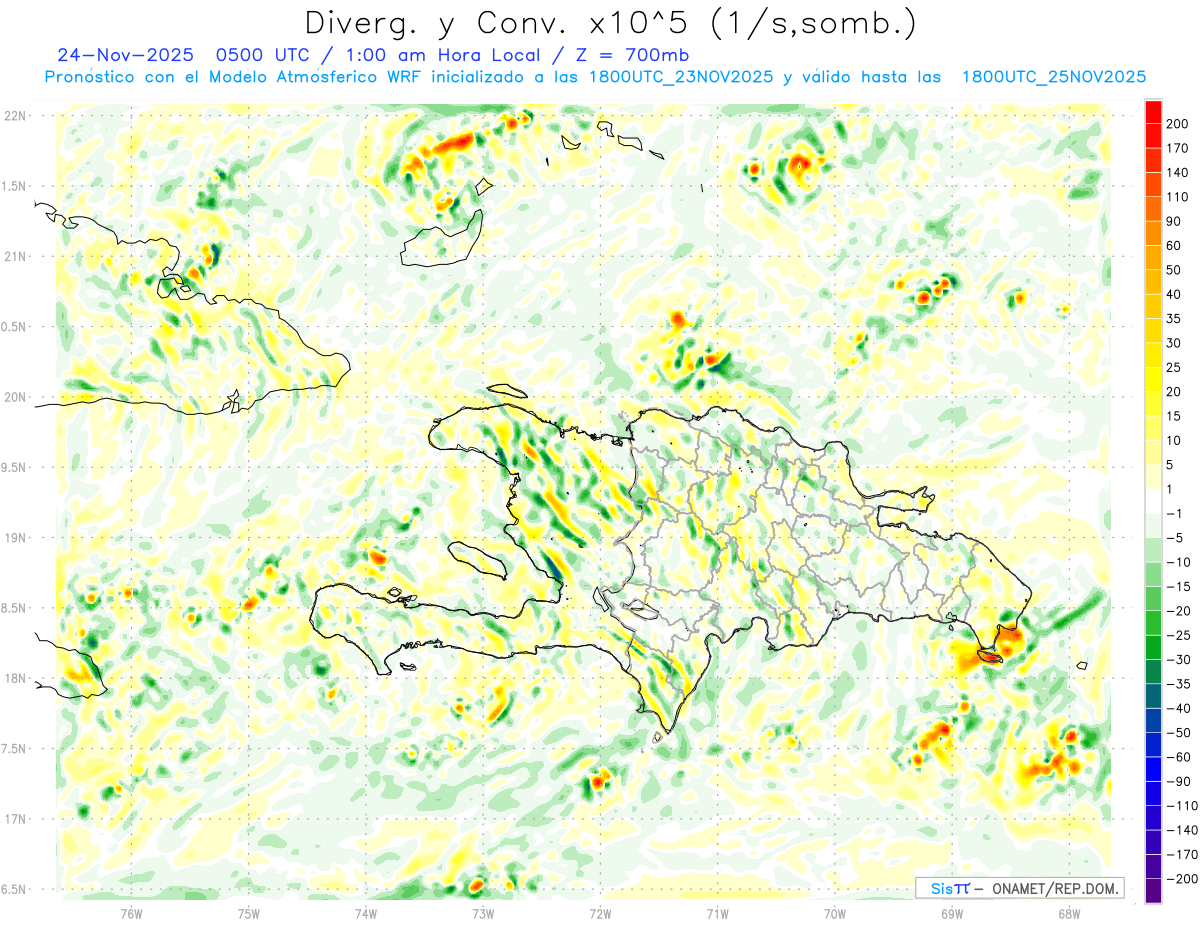
Task: Click the '21N' latitude label
Action: 15,256
